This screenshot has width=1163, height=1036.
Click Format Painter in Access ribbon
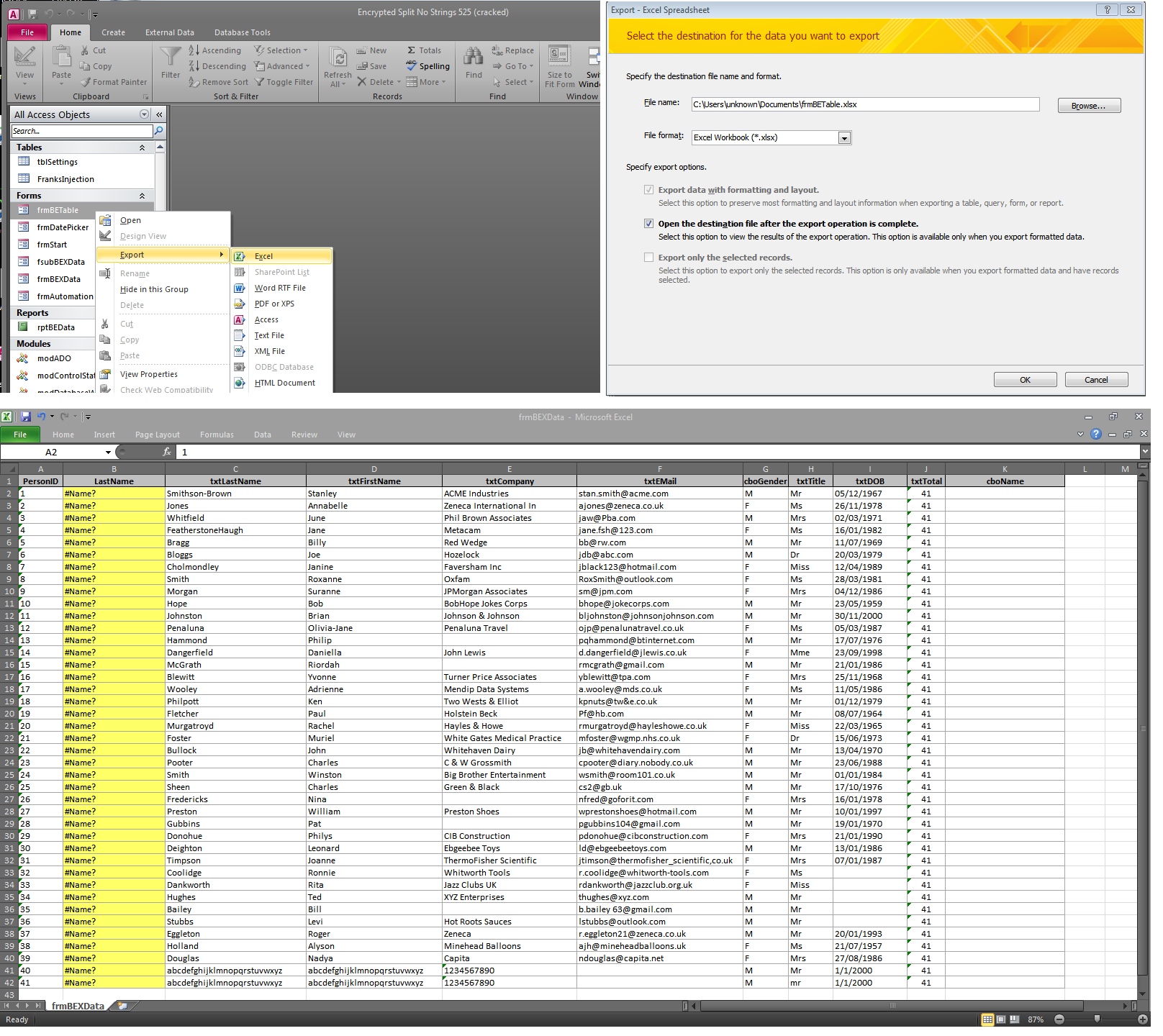pos(114,82)
